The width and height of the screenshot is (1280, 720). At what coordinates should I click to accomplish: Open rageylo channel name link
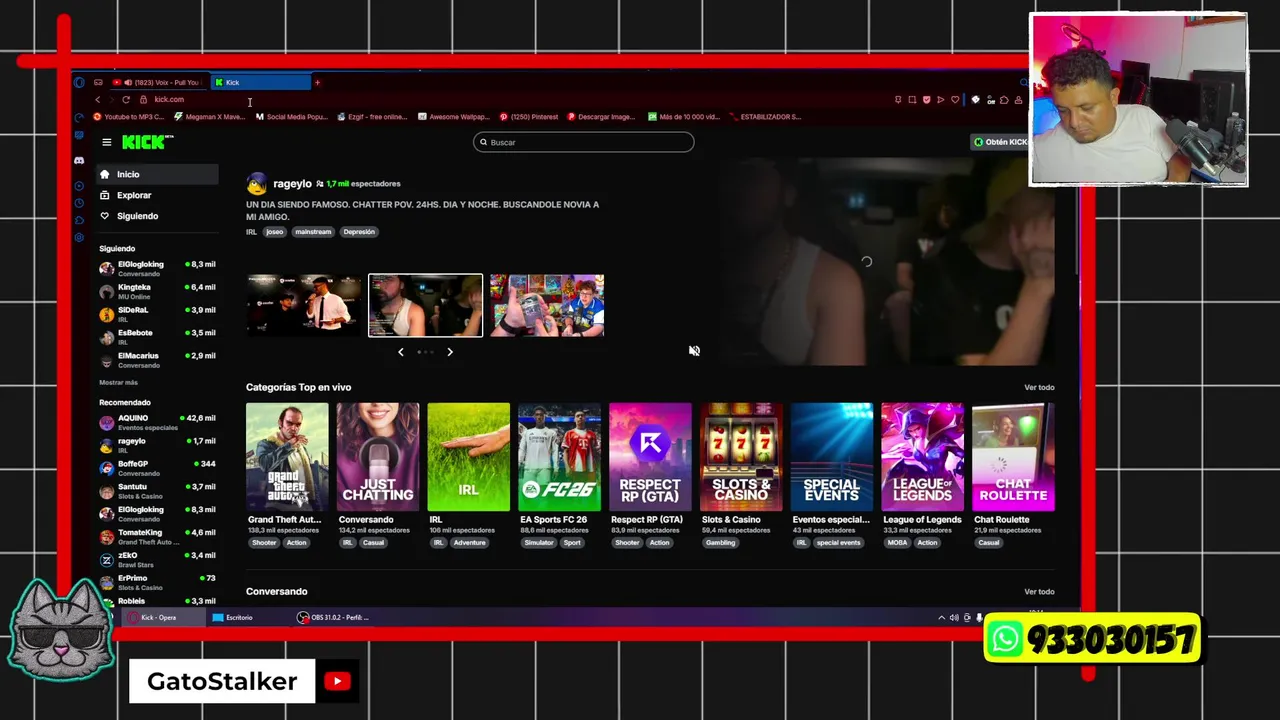coord(292,184)
